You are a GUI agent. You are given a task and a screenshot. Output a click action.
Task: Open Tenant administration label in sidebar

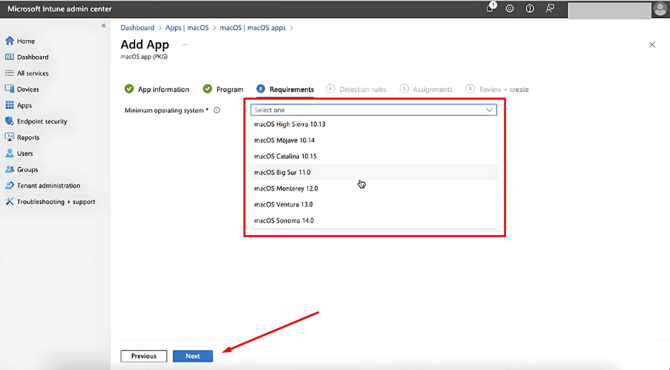(x=49, y=185)
